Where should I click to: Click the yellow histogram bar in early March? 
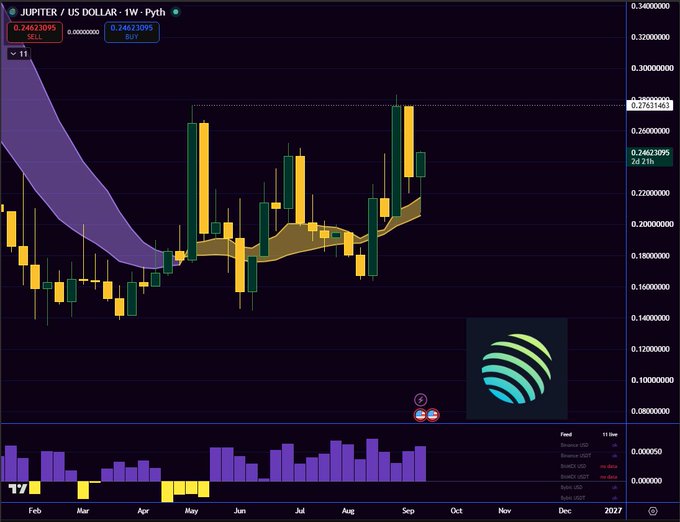click(83, 490)
